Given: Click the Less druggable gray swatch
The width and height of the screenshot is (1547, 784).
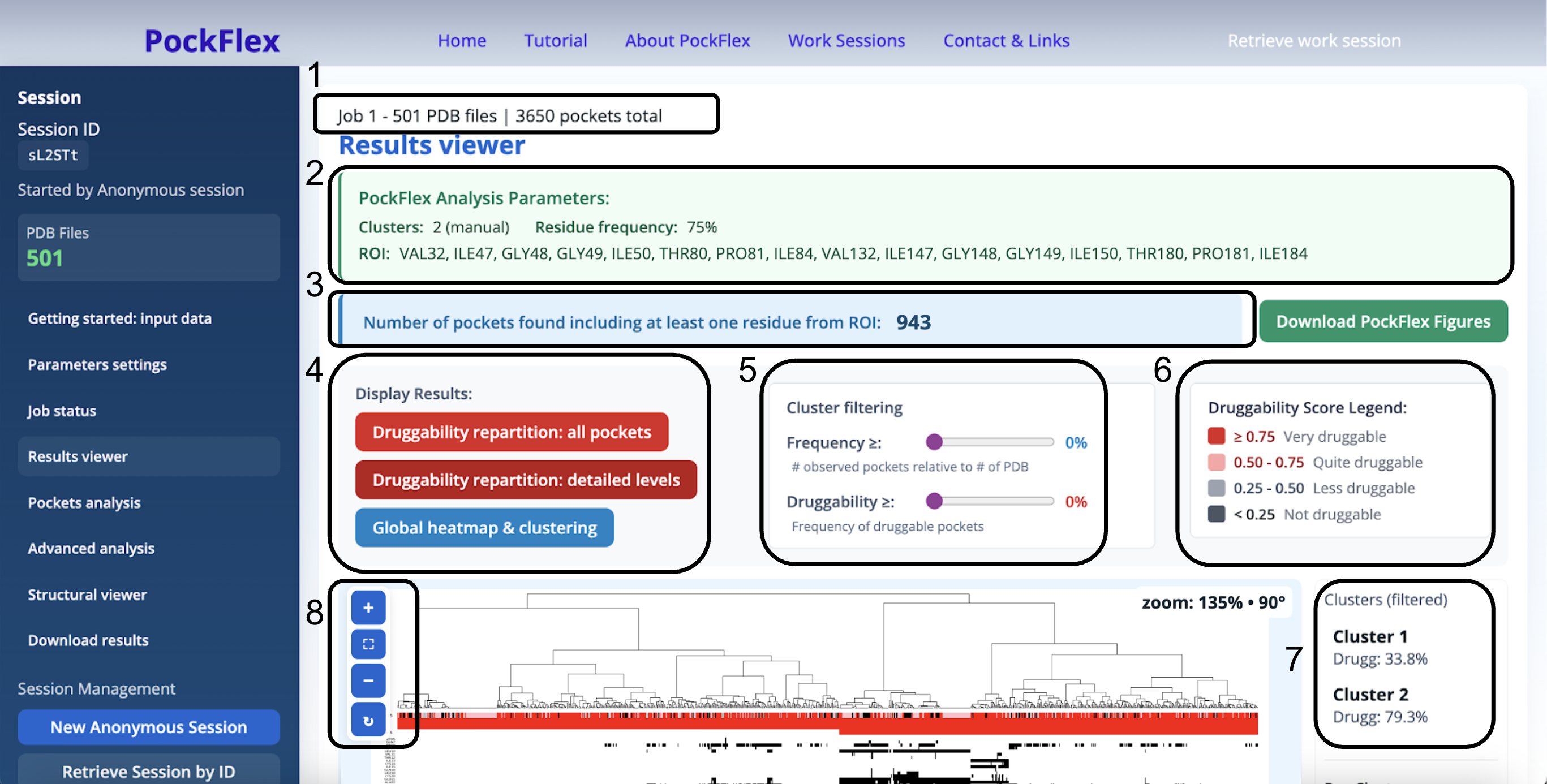Looking at the screenshot, I should [1216, 488].
